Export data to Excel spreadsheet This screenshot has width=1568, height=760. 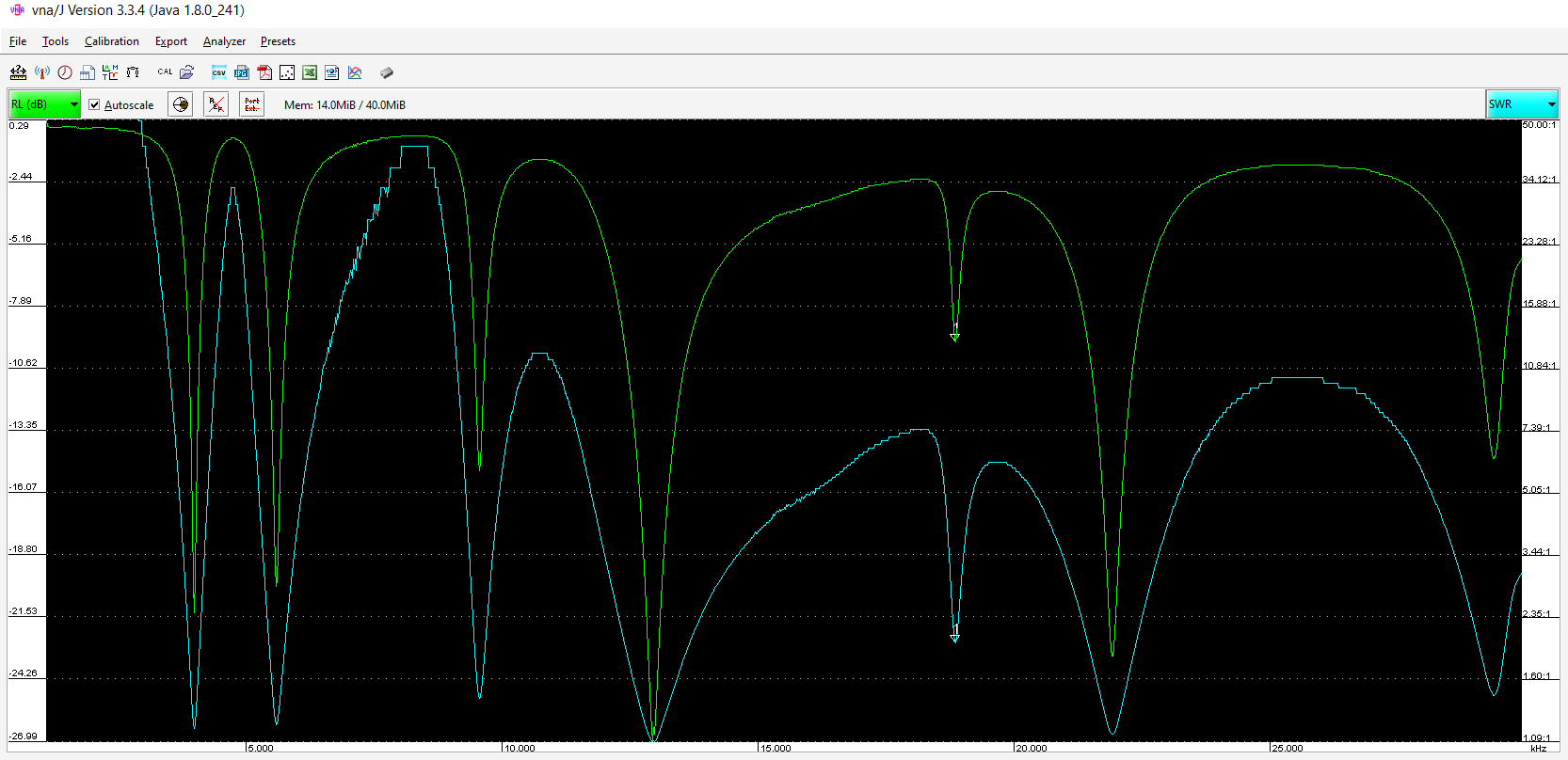(310, 72)
